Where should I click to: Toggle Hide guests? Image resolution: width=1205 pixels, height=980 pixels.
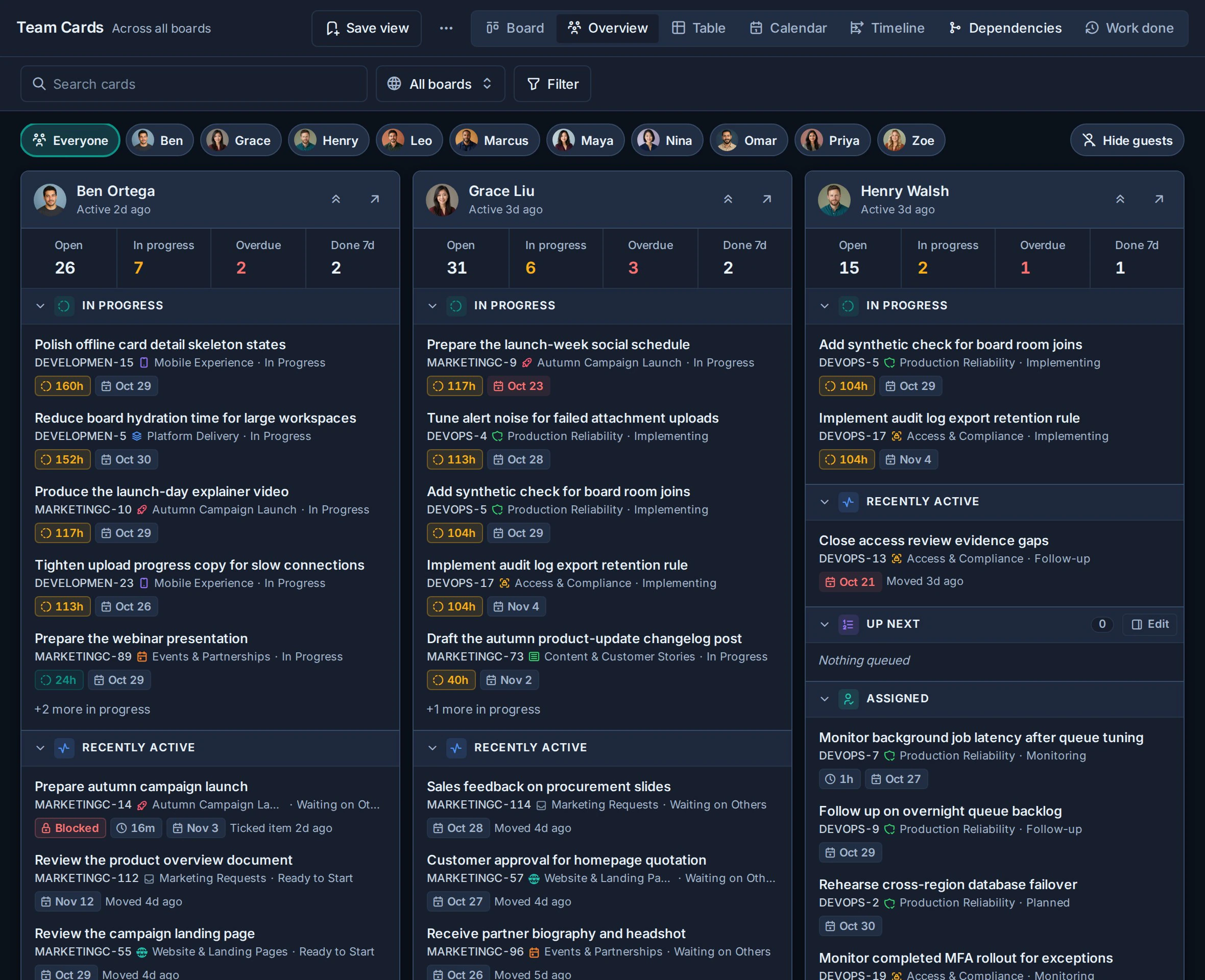(x=1127, y=140)
